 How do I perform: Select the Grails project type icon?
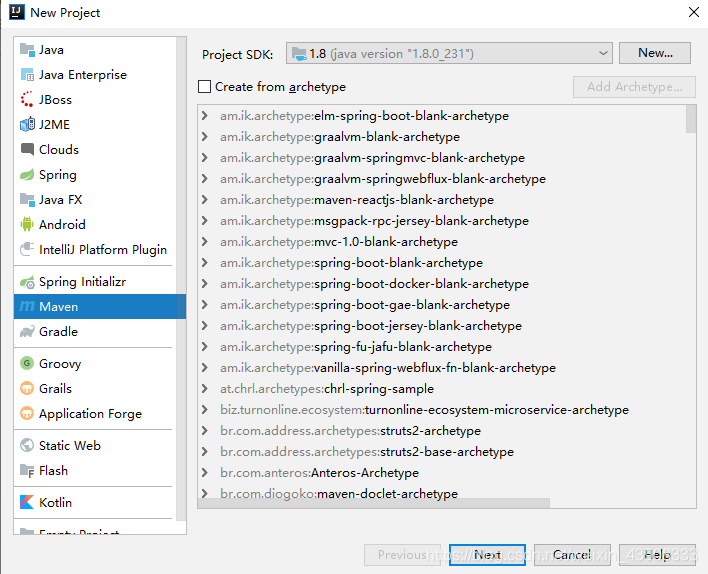click(28, 389)
